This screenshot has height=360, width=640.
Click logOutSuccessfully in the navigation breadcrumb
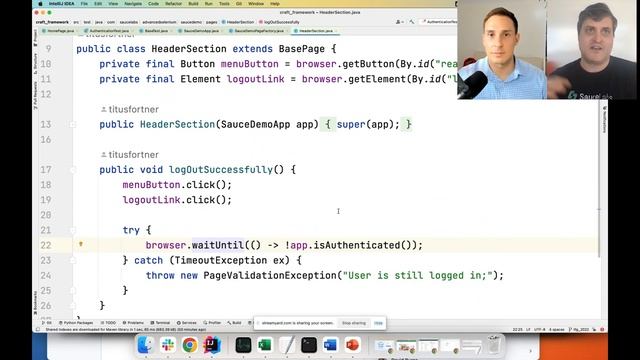[279, 22]
